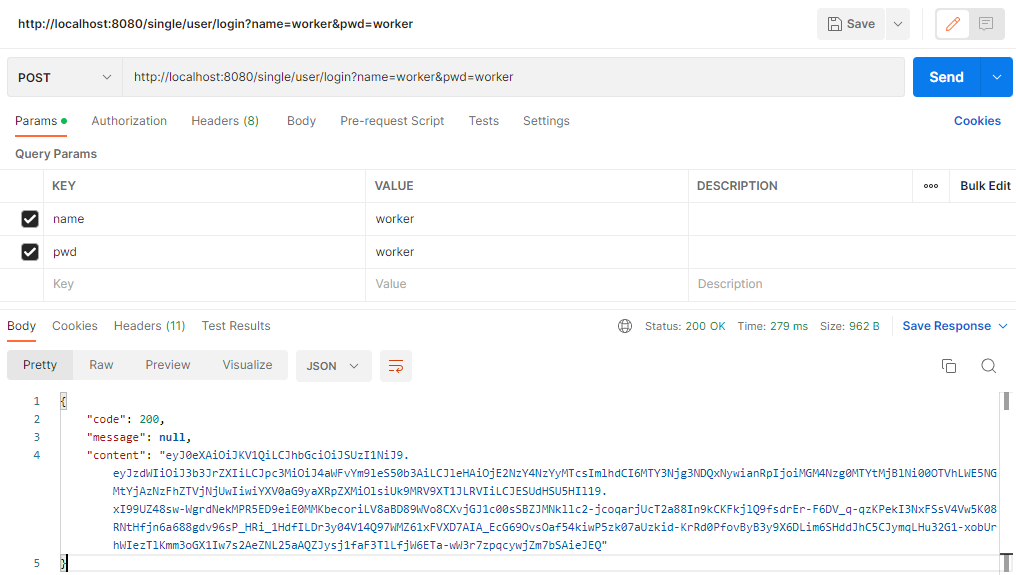This screenshot has height=575, width=1016.
Task: Uncheck the pwd parameter checkbox
Action: [x=30, y=252]
